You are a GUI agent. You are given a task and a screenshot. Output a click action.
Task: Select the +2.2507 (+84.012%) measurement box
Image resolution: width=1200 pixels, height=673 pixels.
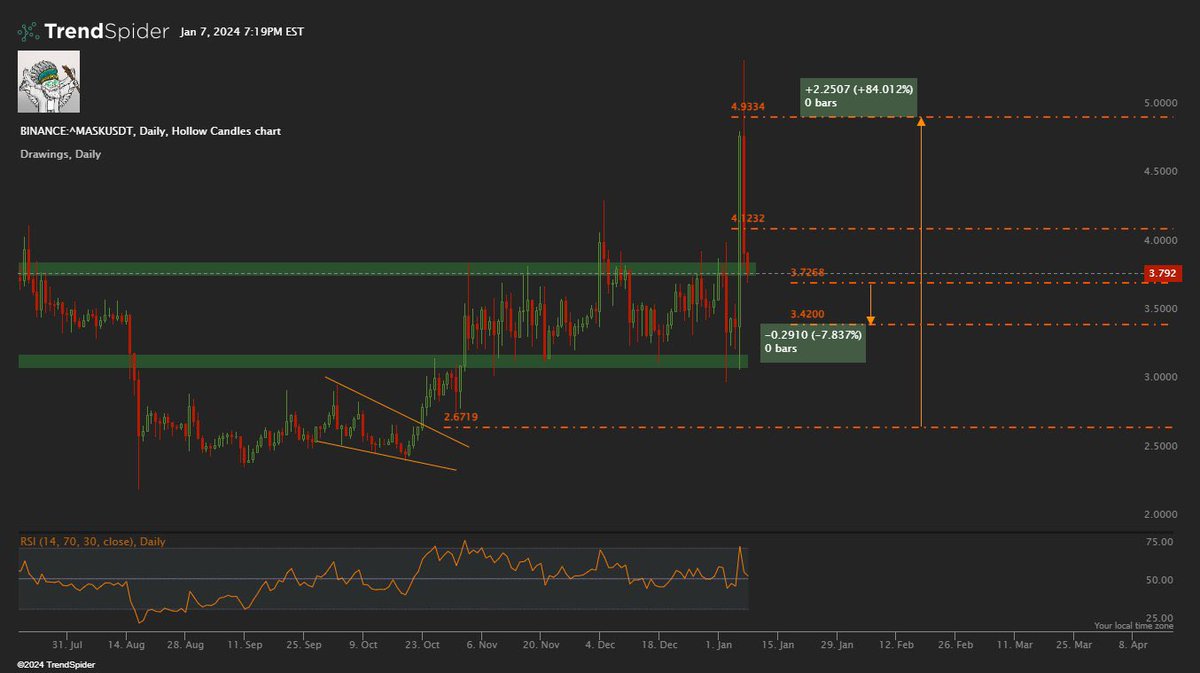[x=859, y=96]
